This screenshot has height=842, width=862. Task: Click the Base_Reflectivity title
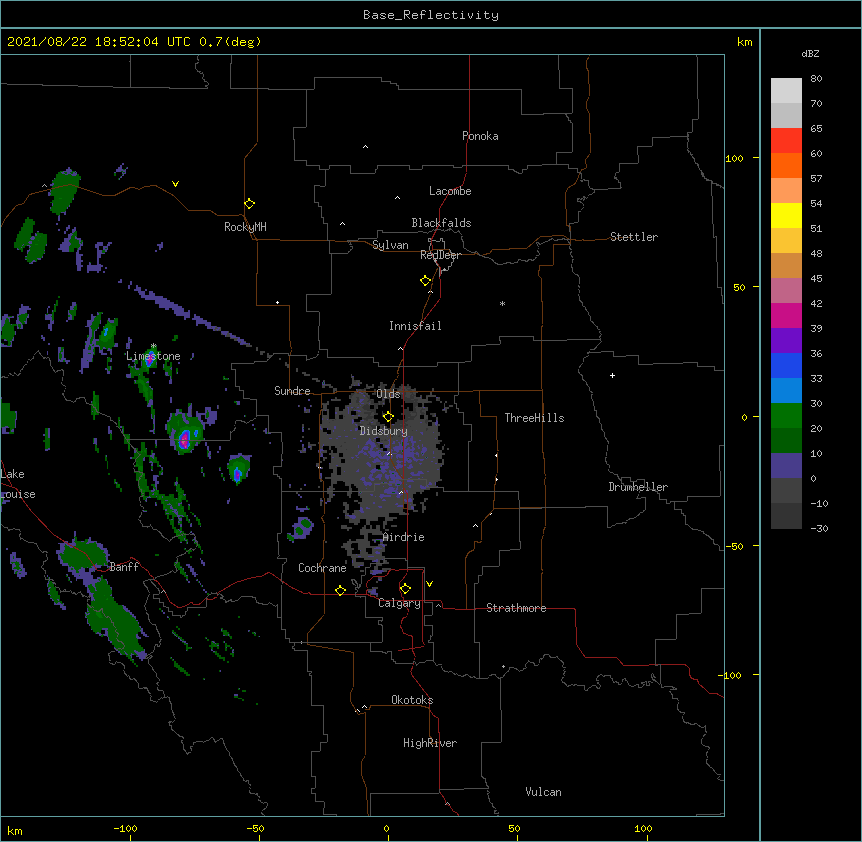431,15
